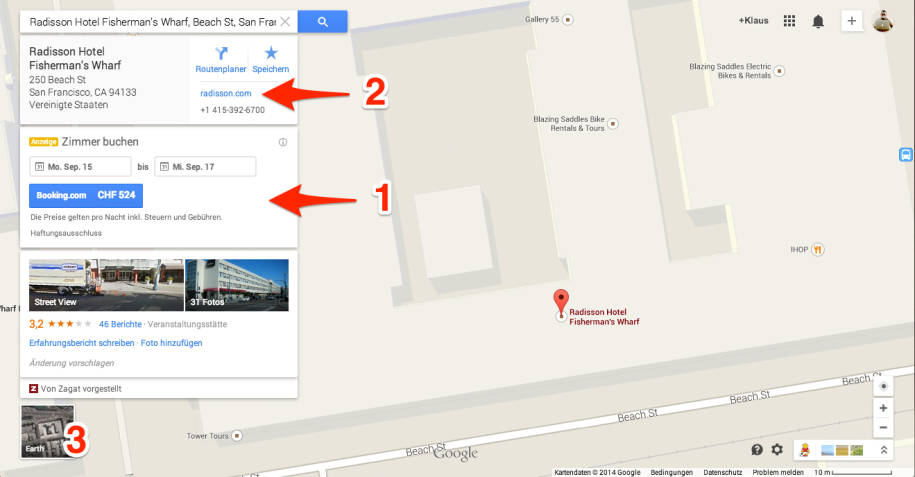Screen dimensions: 915x477
Task: Open radisson.com website link
Action: click(x=226, y=93)
